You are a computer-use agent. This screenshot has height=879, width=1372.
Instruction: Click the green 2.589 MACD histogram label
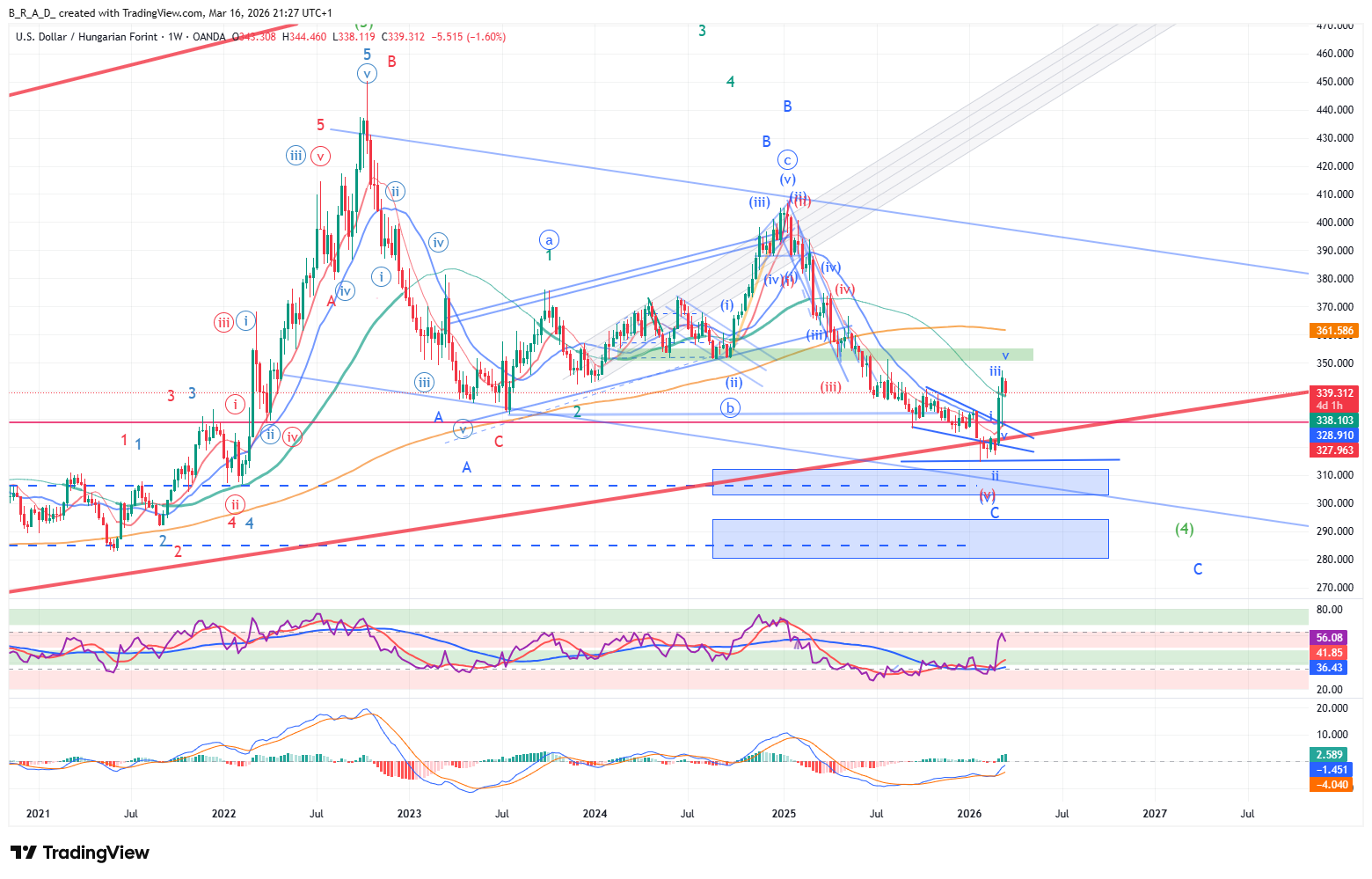1329,754
